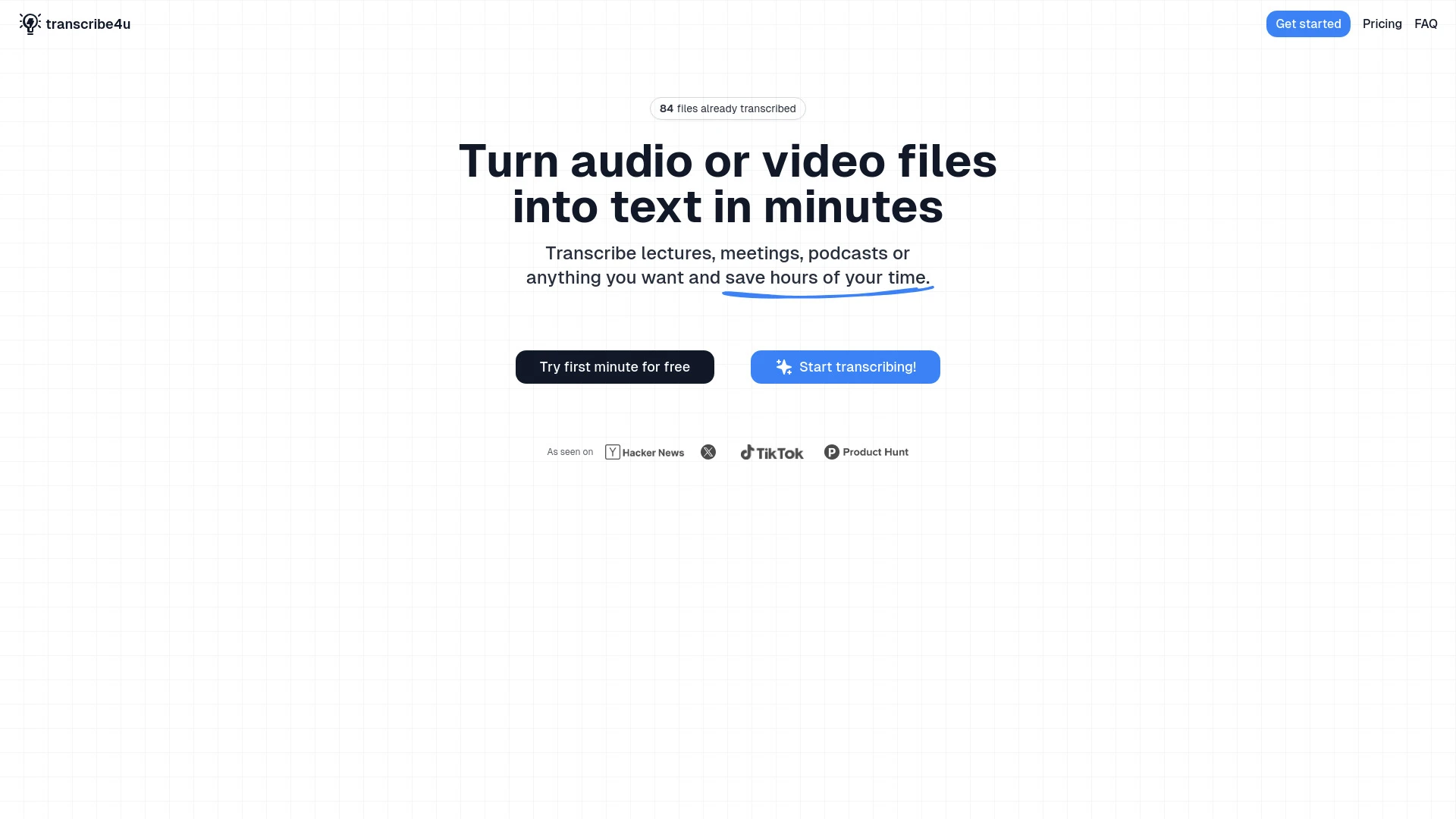
Task: Click the Product Hunt text link
Action: click(875, 452)
